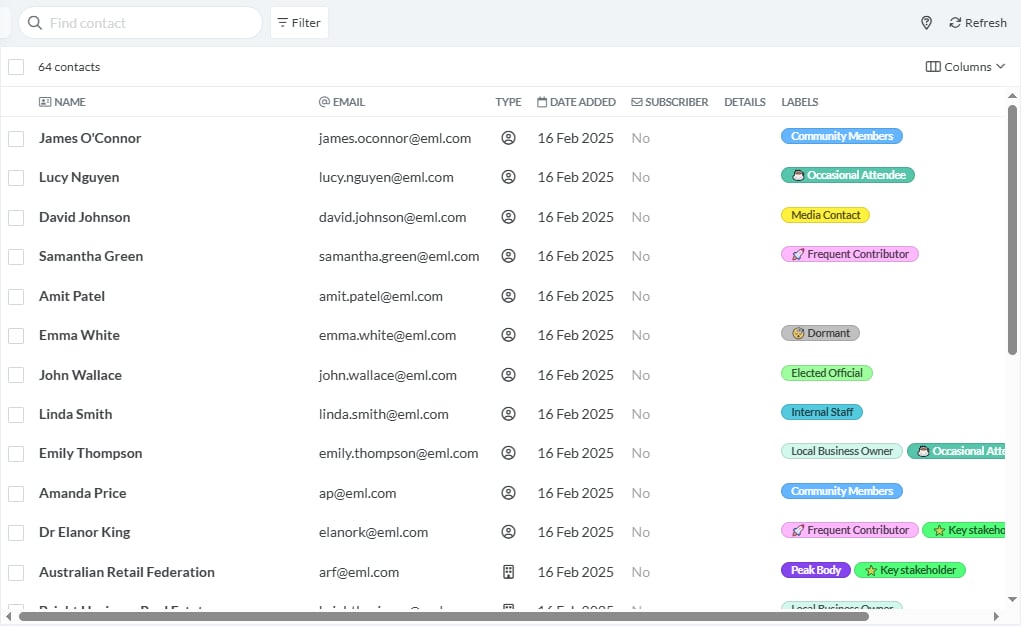Screen dimensions: 1021x626
Task: Click James O'Connor's Community Members label
Action: (842, 136)
